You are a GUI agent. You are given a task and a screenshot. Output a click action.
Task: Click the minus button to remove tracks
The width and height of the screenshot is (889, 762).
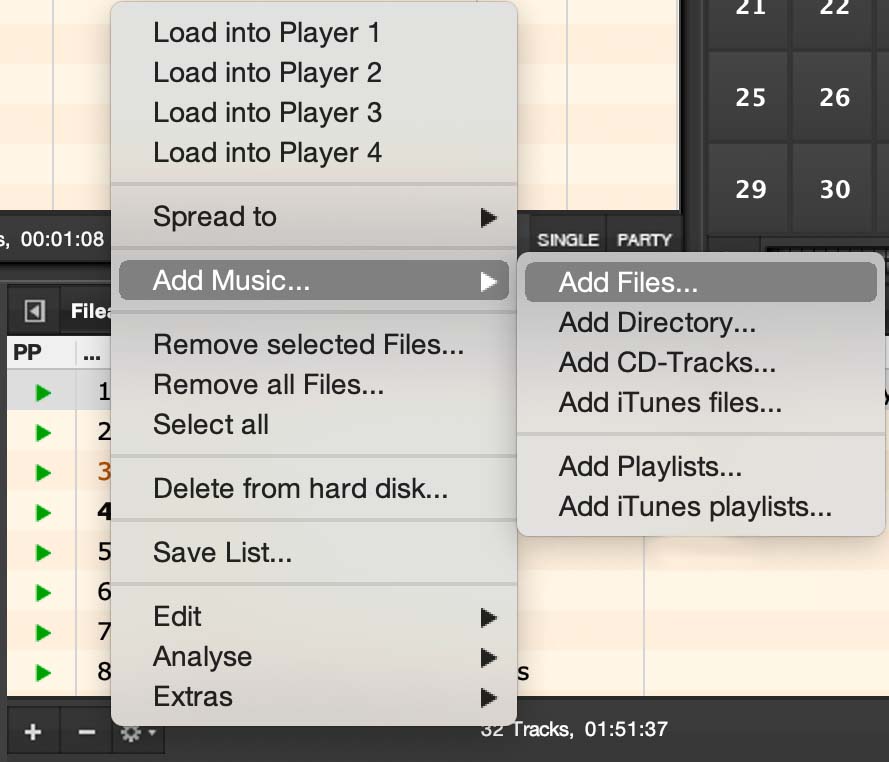point(86,732)
